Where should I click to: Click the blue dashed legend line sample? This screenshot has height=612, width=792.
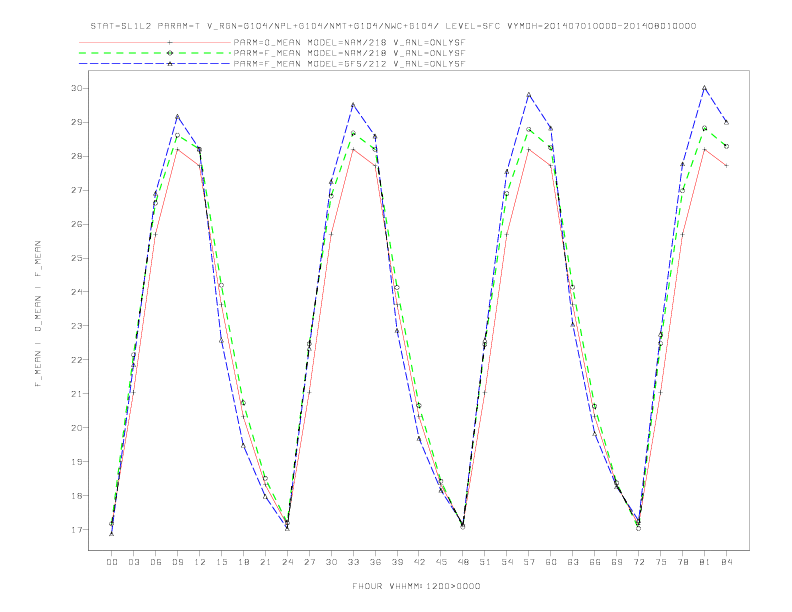(155, 64)
